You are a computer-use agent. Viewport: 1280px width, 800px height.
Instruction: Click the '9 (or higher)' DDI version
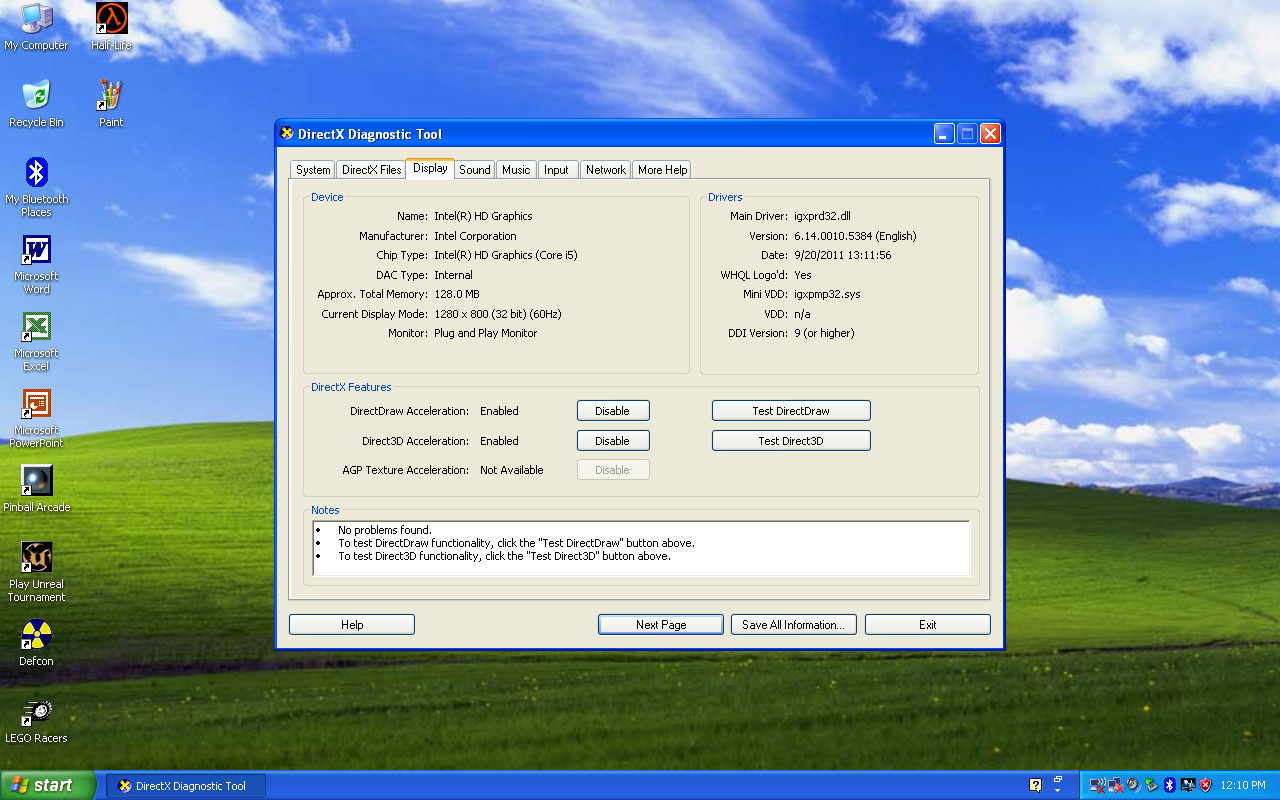pyautogui.click(x=825, y=333)
